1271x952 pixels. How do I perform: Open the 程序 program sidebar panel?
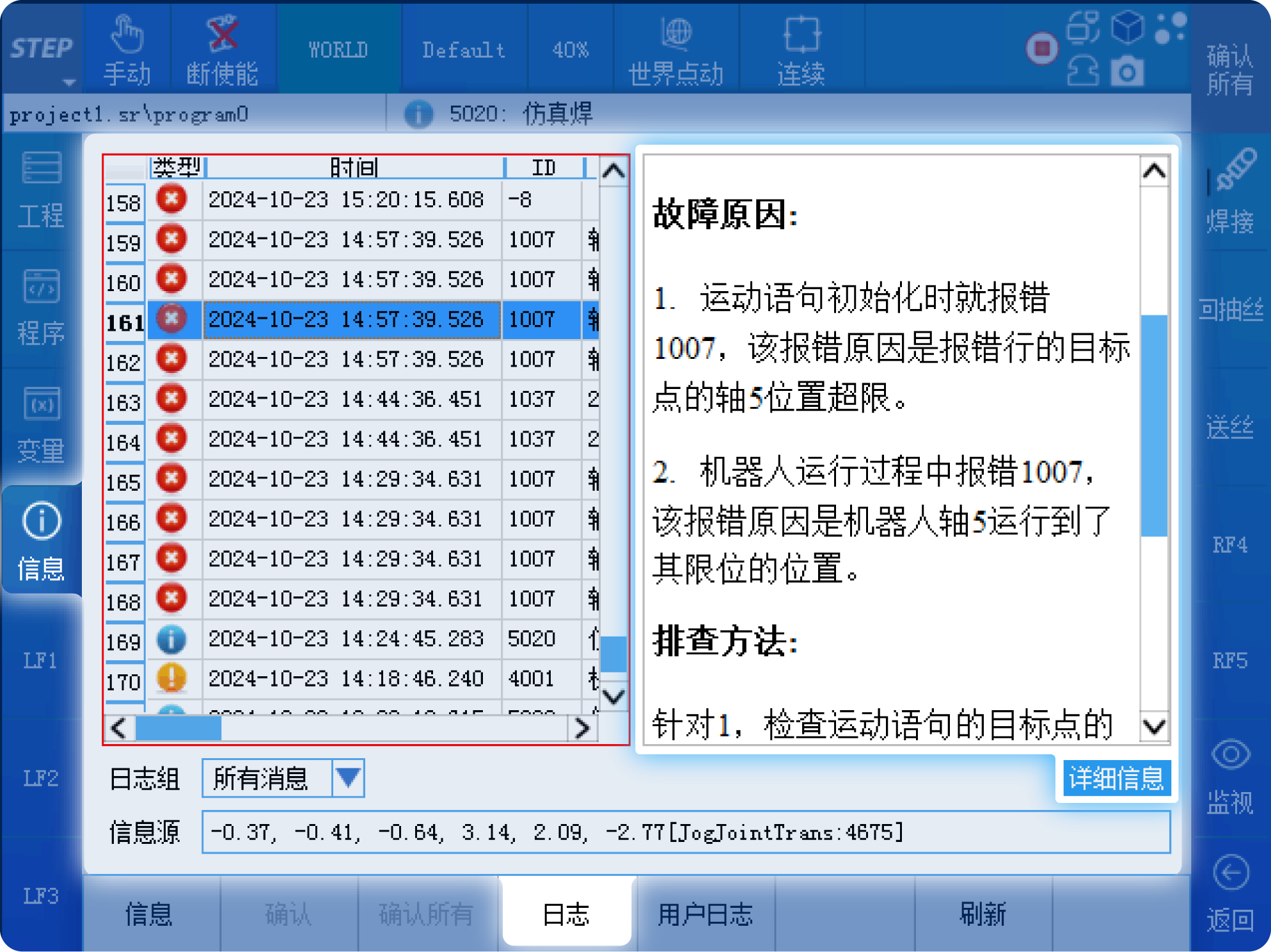[42, 308]
